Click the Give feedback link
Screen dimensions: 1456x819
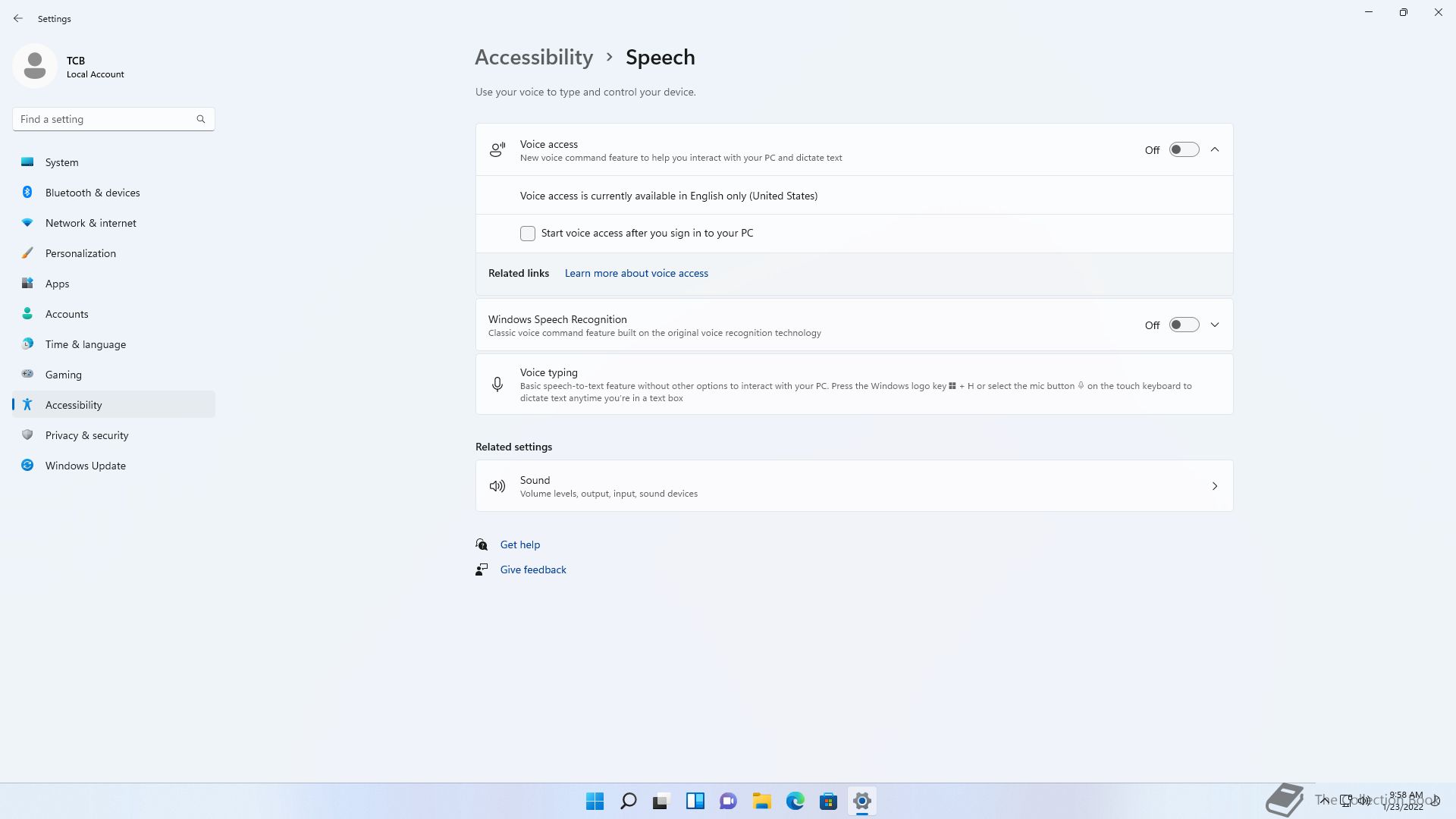click(x=533, y=570)
